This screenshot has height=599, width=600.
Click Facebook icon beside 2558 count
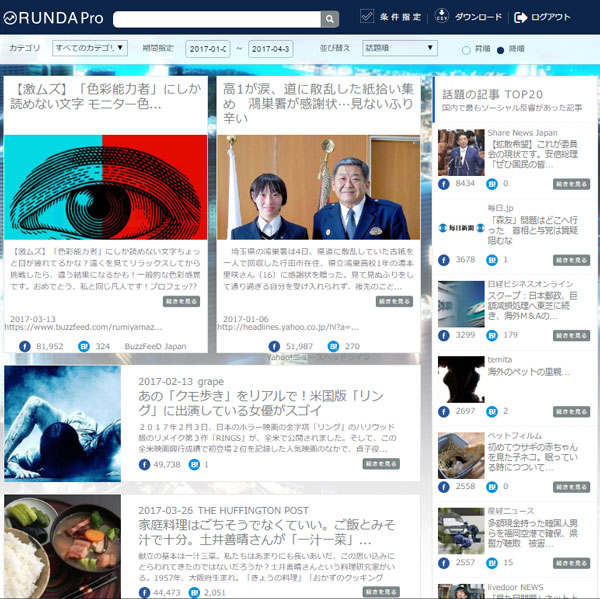point(443,487)
